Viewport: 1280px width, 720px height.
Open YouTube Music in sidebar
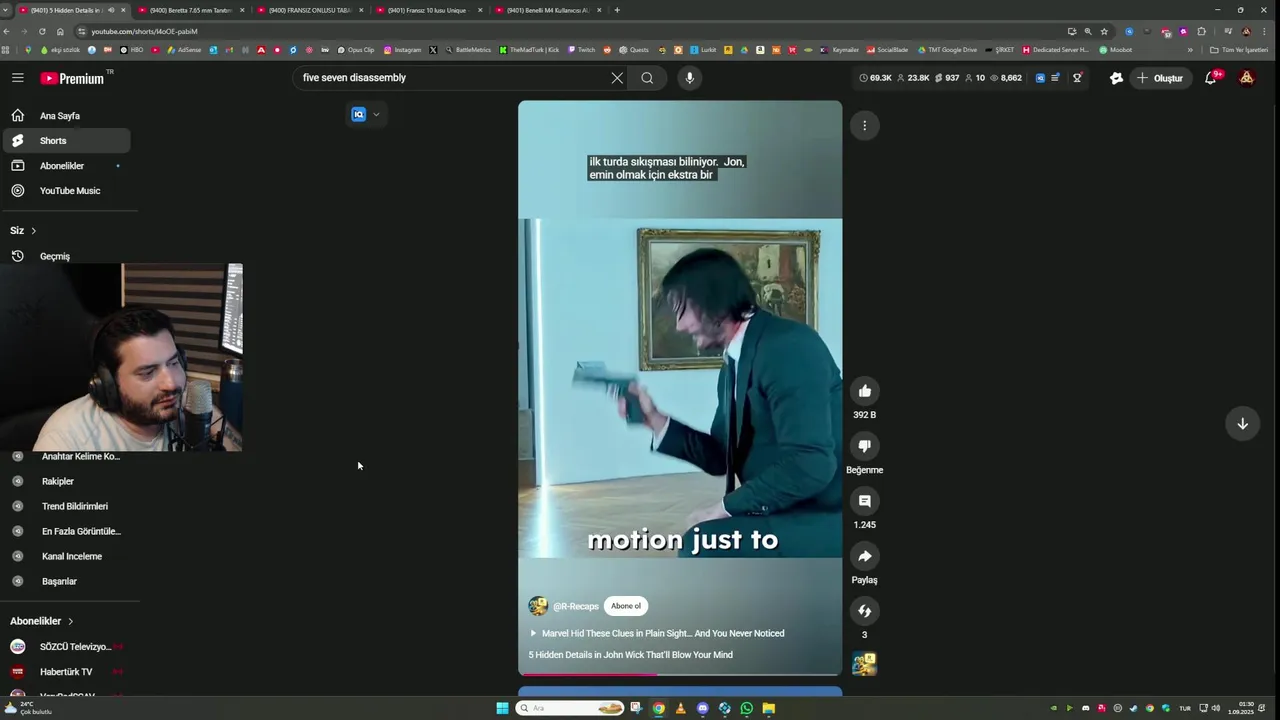click(x=66, y=191)
